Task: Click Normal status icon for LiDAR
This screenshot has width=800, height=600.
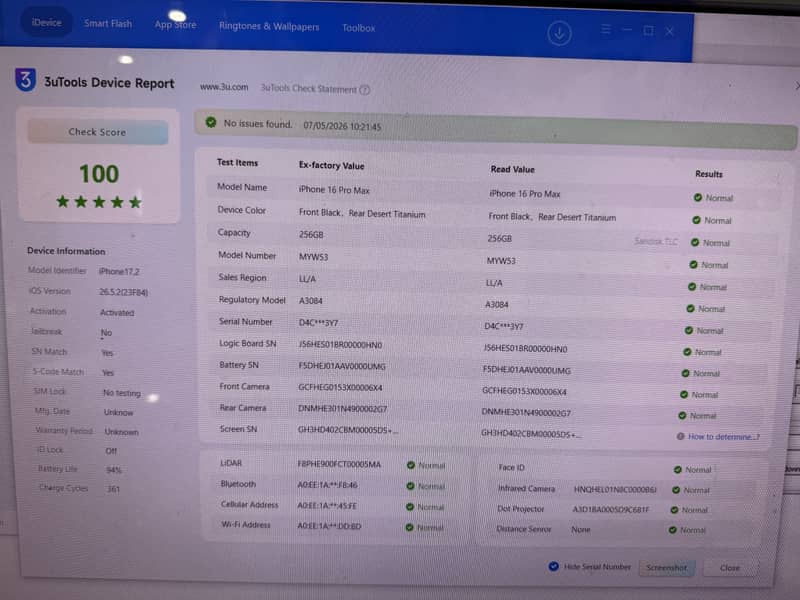Action: pyautogui.click(x=411, y=465)
